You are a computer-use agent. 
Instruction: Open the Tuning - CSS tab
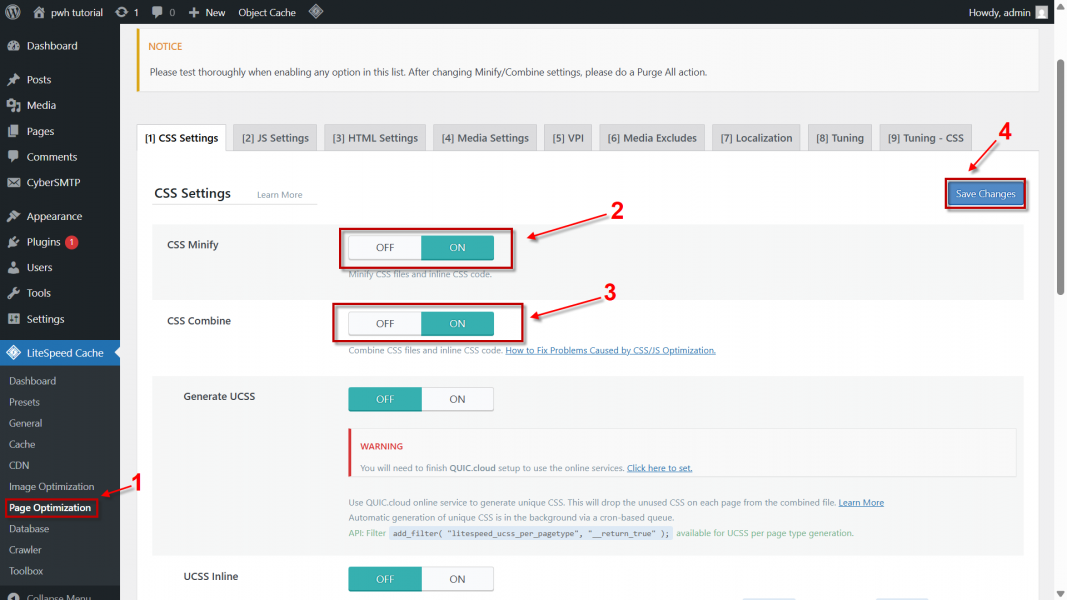coord(925,137)
